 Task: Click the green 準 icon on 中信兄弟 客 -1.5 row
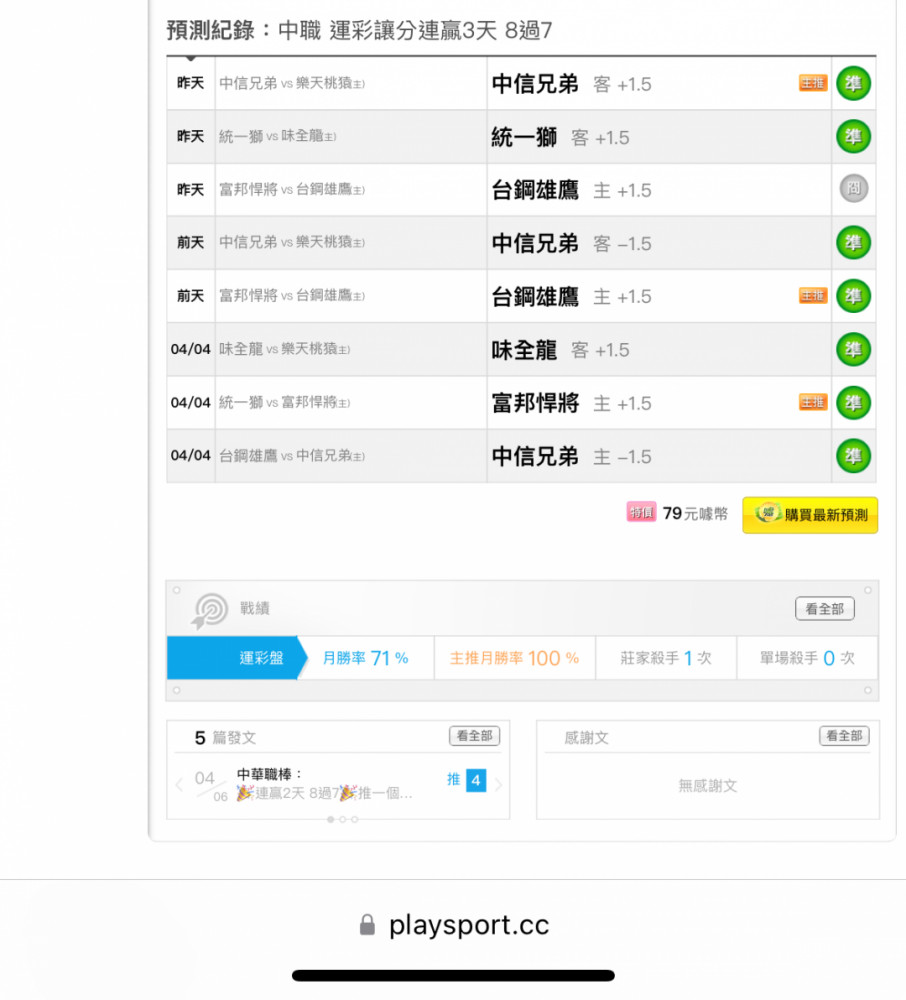click(x=853, y=243)
